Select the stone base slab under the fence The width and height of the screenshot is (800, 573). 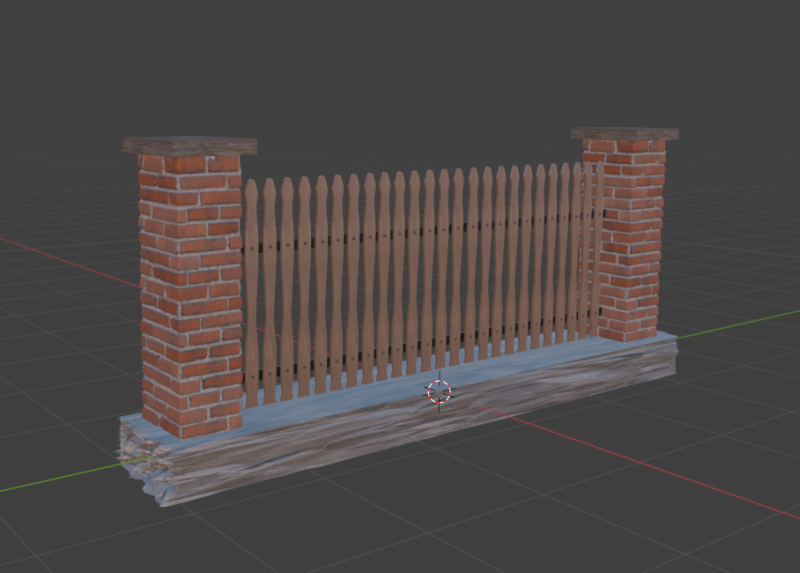[398, 418]
